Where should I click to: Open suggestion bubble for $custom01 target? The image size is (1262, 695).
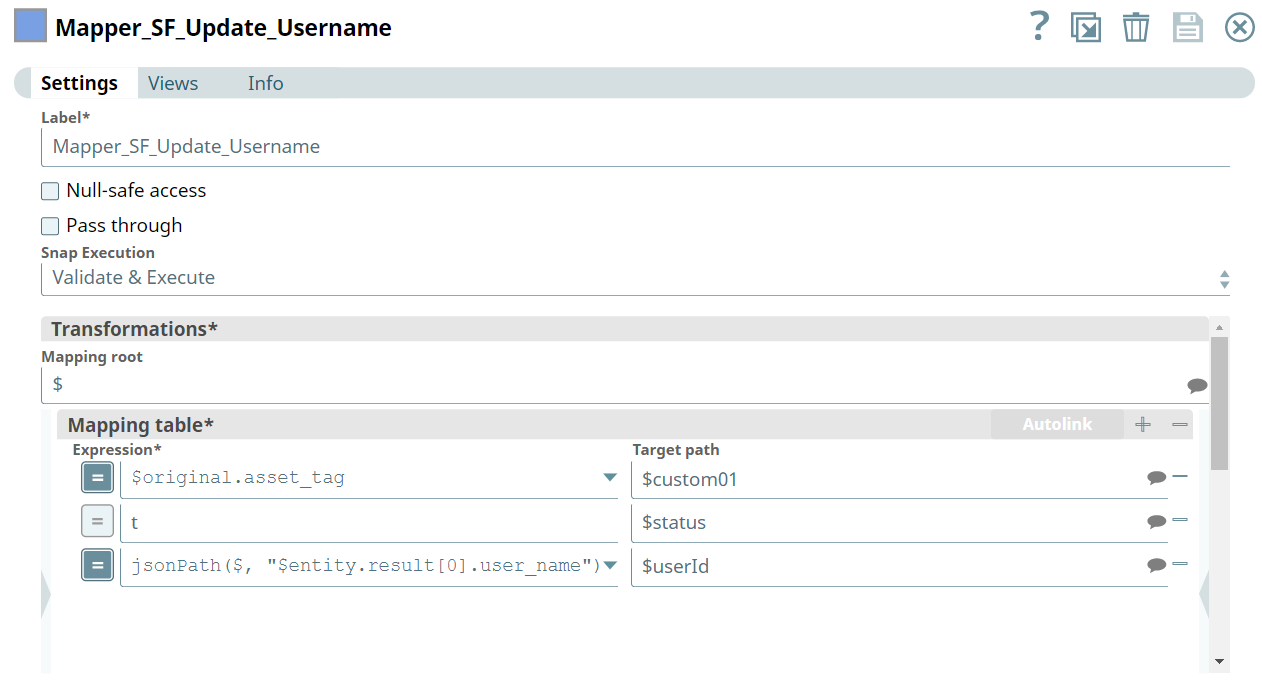click(x=1157, y=478)
